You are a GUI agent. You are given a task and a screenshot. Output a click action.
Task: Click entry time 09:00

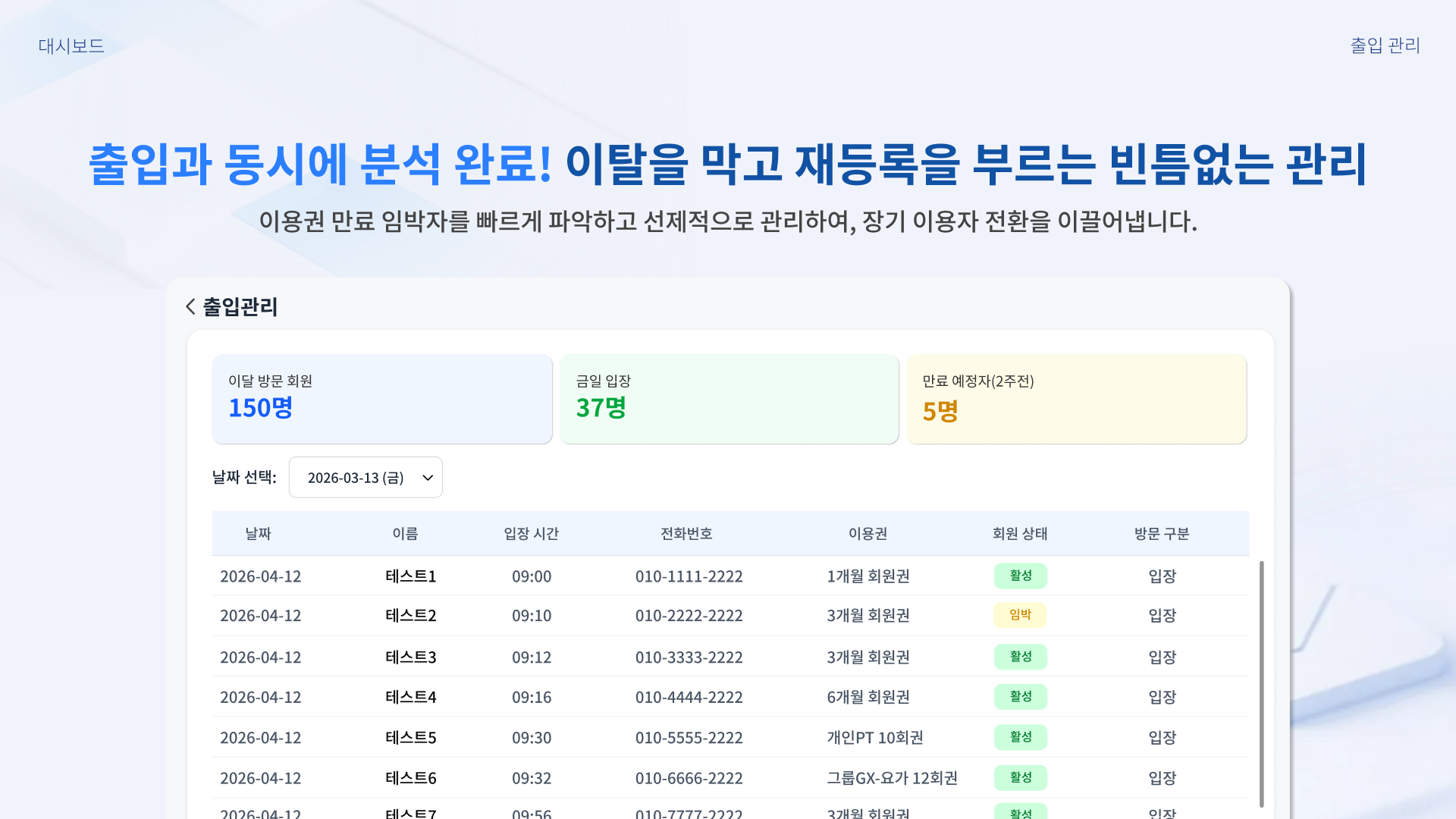(532, 576)
